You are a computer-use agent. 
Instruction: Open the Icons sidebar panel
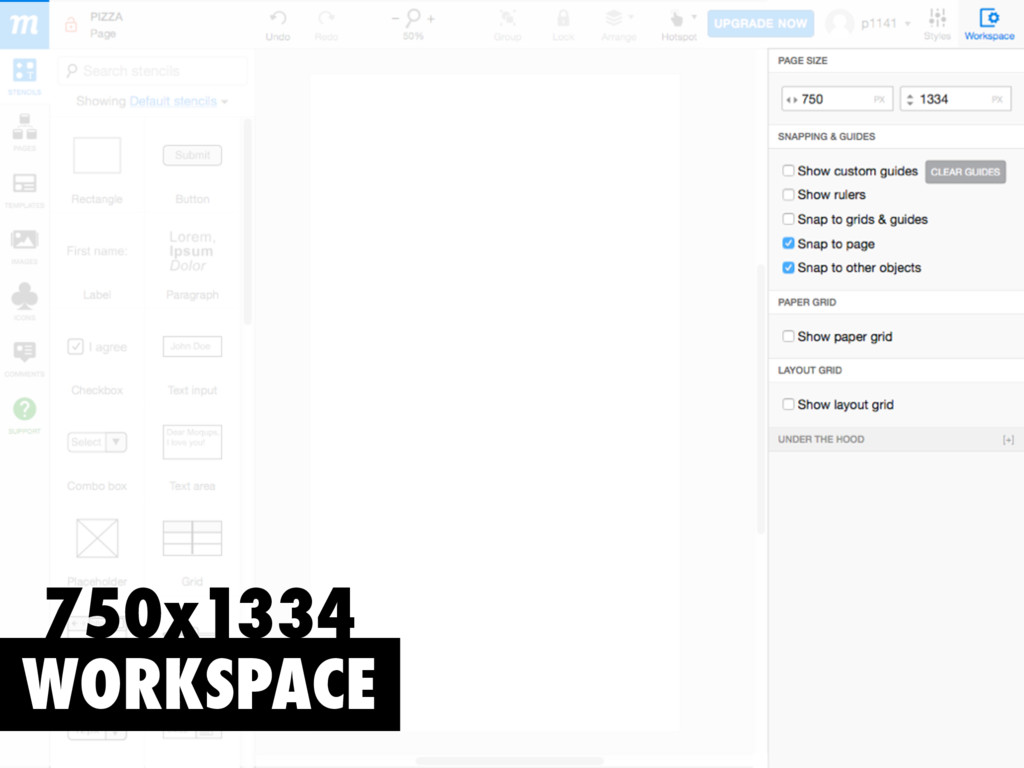pyautogui.click(x=24, y=302)
